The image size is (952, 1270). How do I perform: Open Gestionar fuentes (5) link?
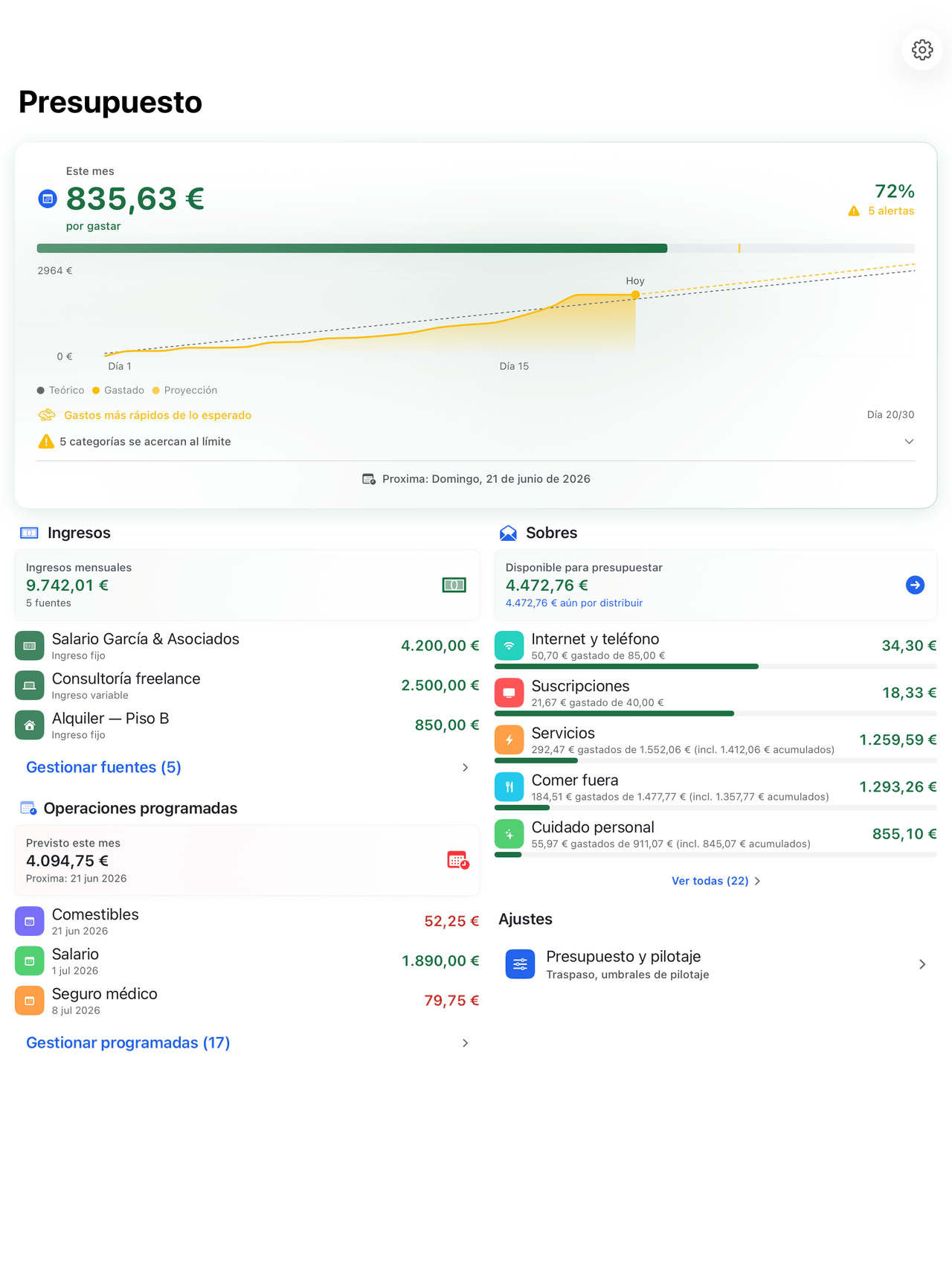pos(103,767)
